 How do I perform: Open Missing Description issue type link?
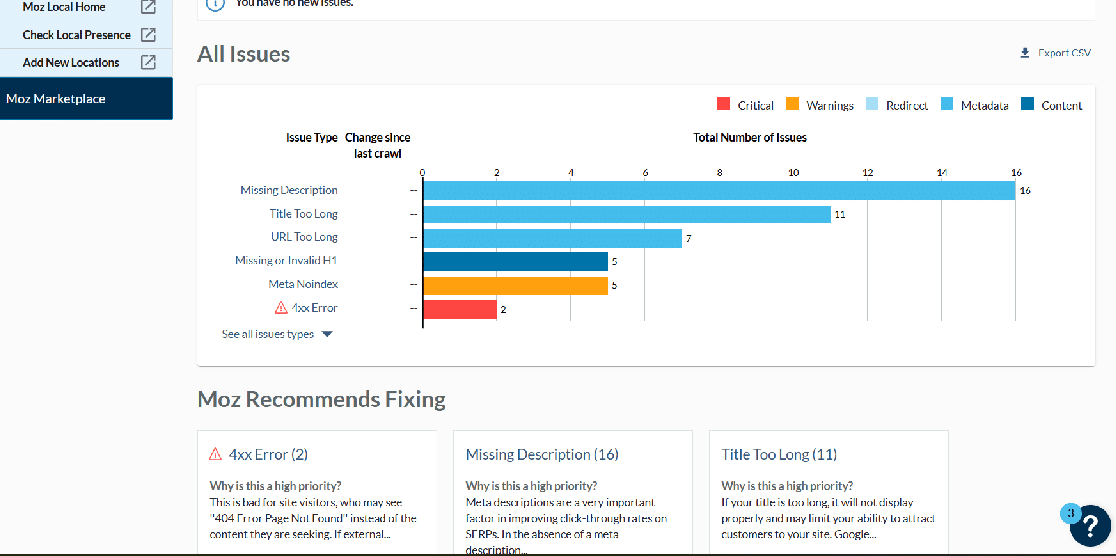pos(289,190)
